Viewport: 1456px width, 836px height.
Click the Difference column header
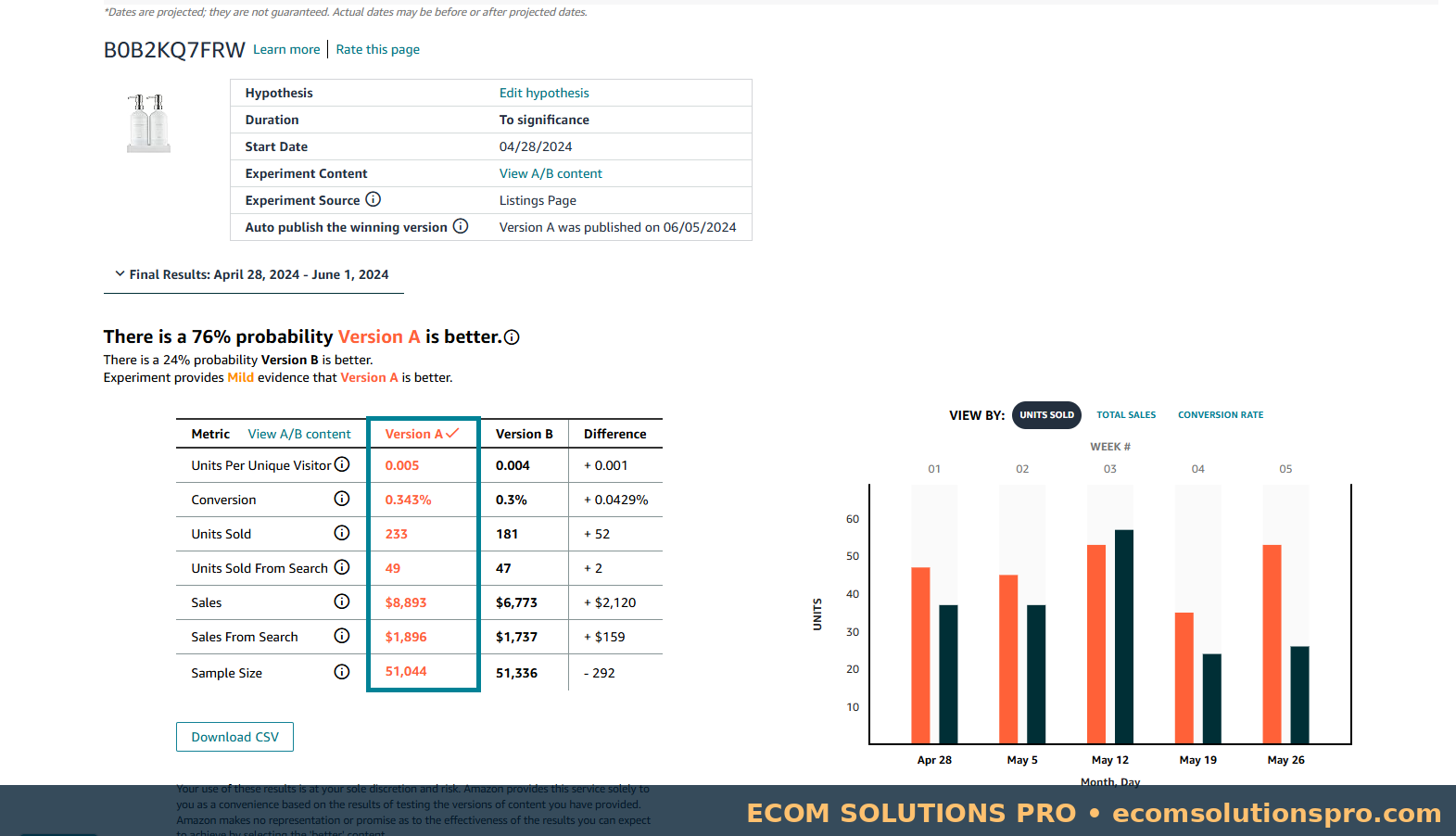[x=615, y=434]
